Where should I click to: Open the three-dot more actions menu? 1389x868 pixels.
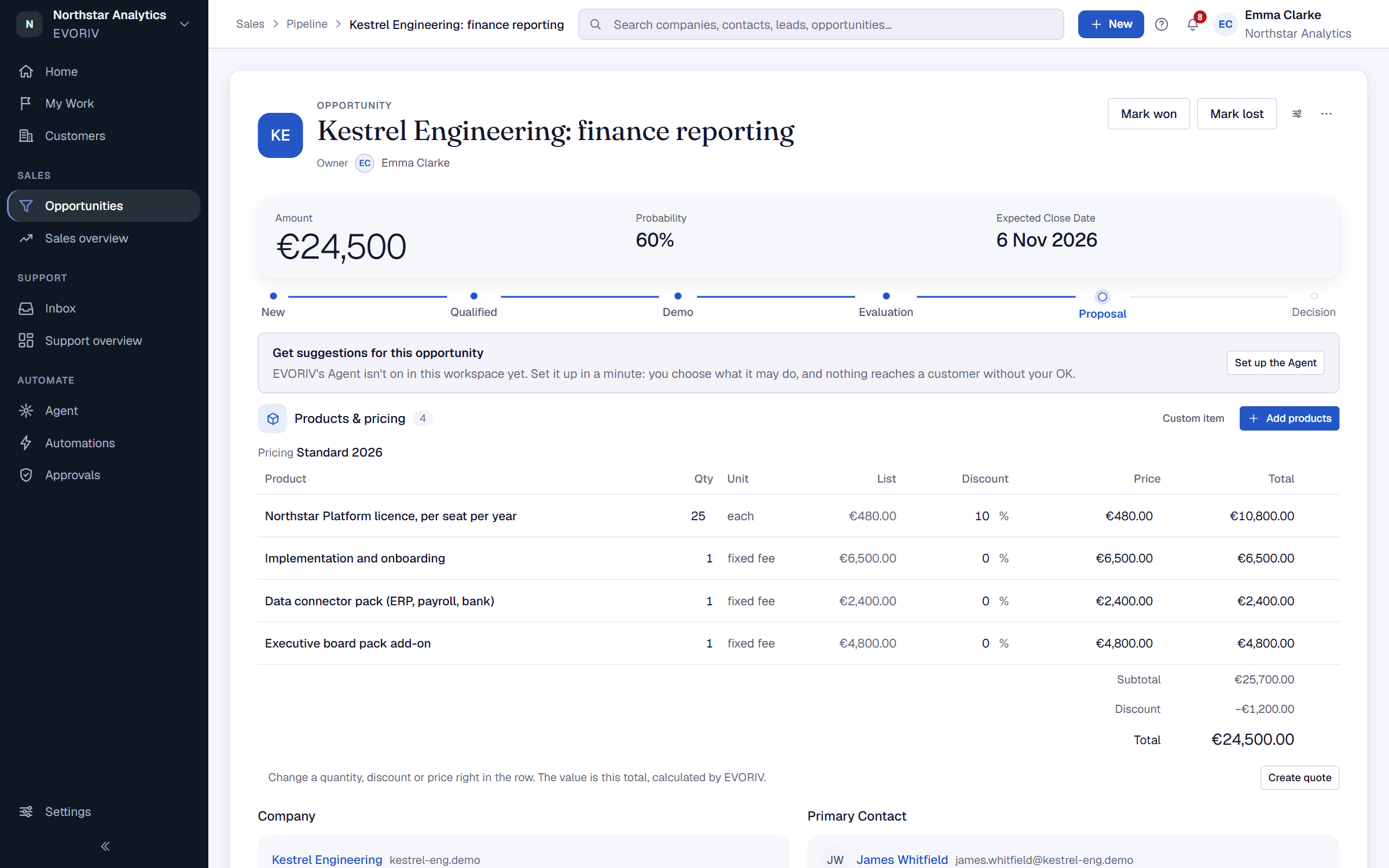[1326, 114]
